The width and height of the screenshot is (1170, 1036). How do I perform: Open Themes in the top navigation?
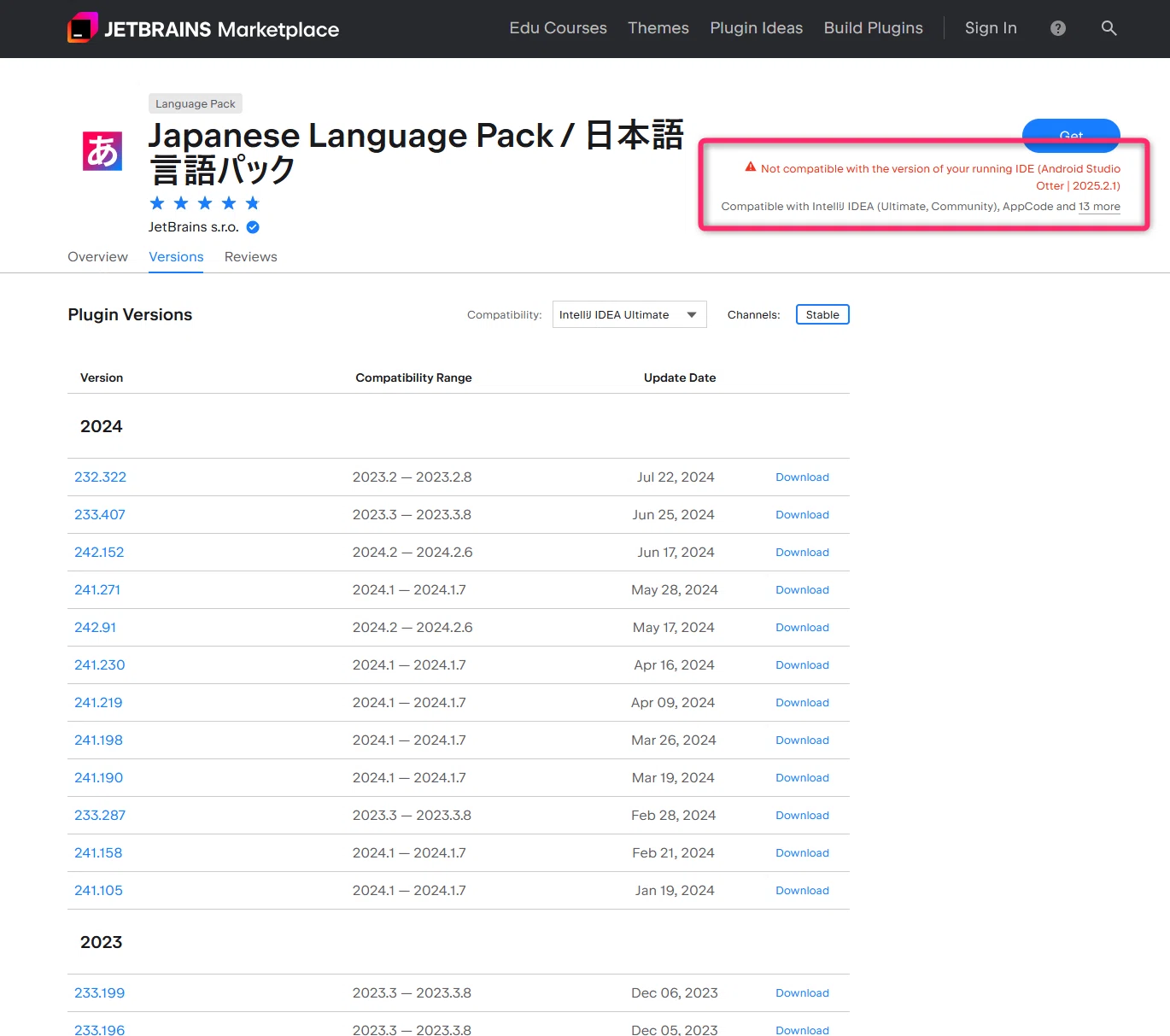point(658,28)
